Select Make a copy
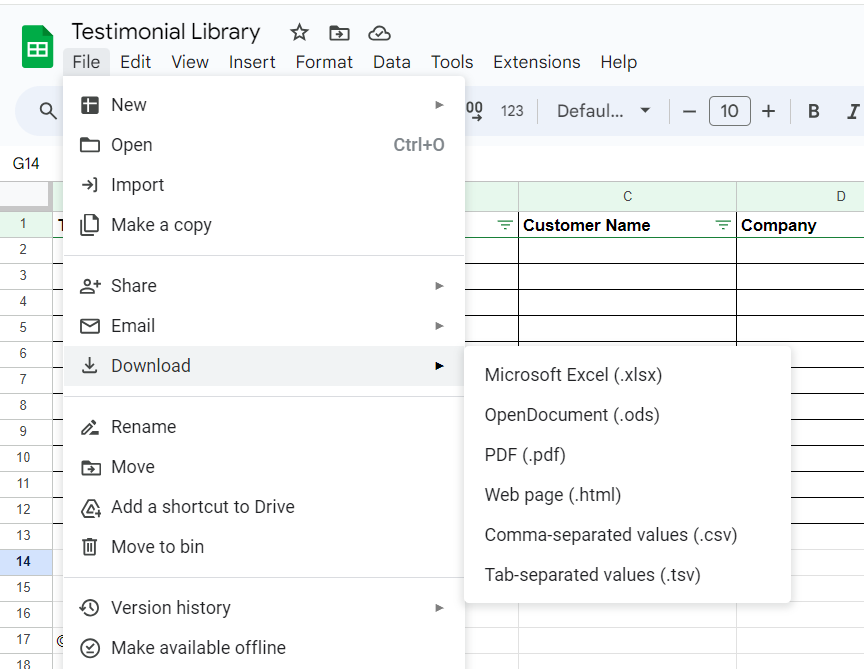Image resolution: width=864 pixels, height=669 pixels. pos(264,225)
